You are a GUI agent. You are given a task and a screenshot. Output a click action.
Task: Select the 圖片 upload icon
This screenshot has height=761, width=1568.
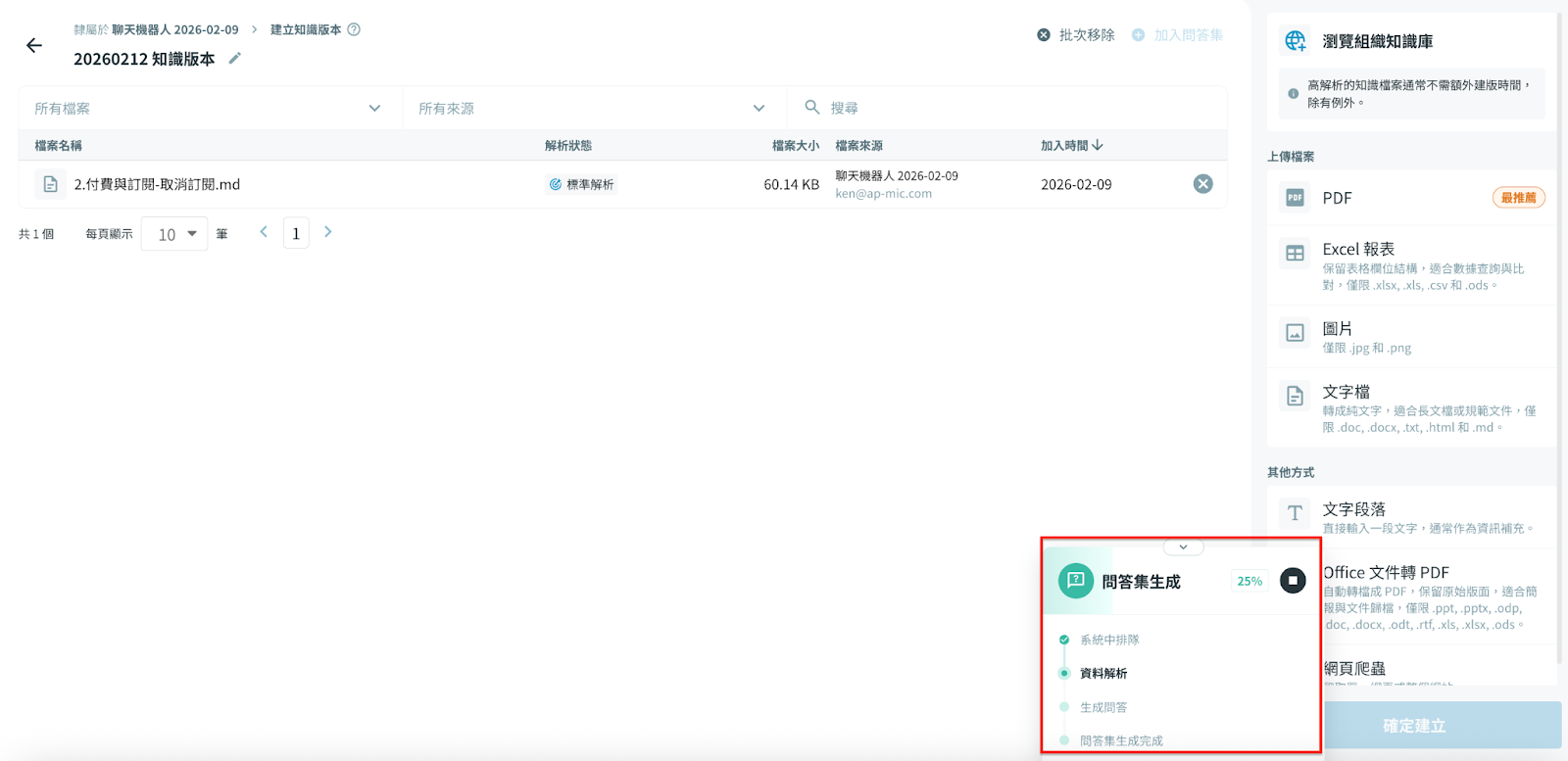coord(1295,333)
